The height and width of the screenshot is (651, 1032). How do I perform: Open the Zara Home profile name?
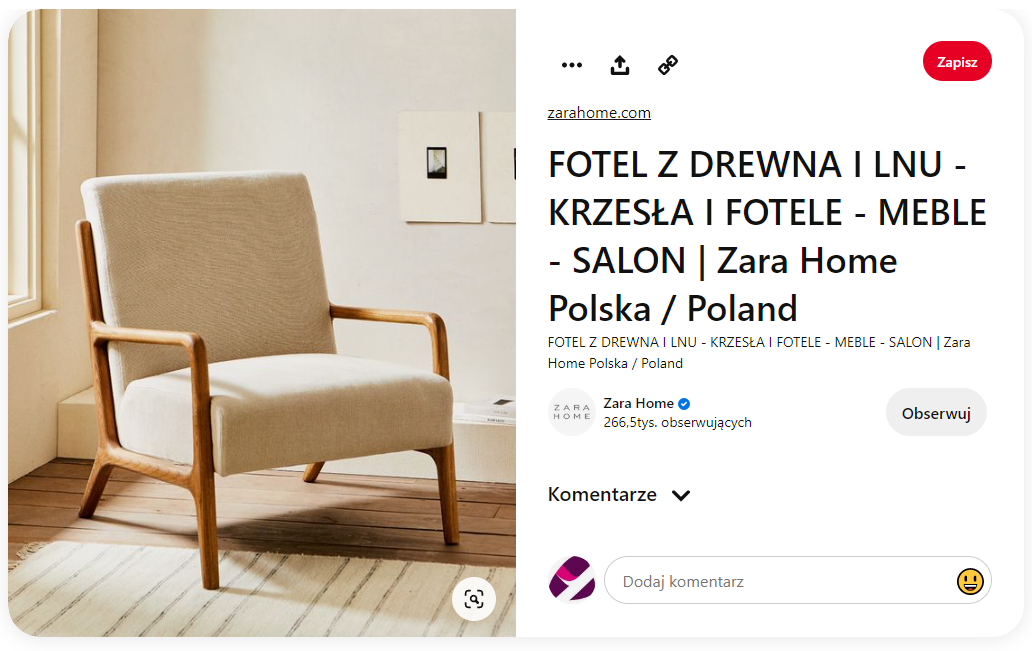pyautogui.click(x=638, y=403)
